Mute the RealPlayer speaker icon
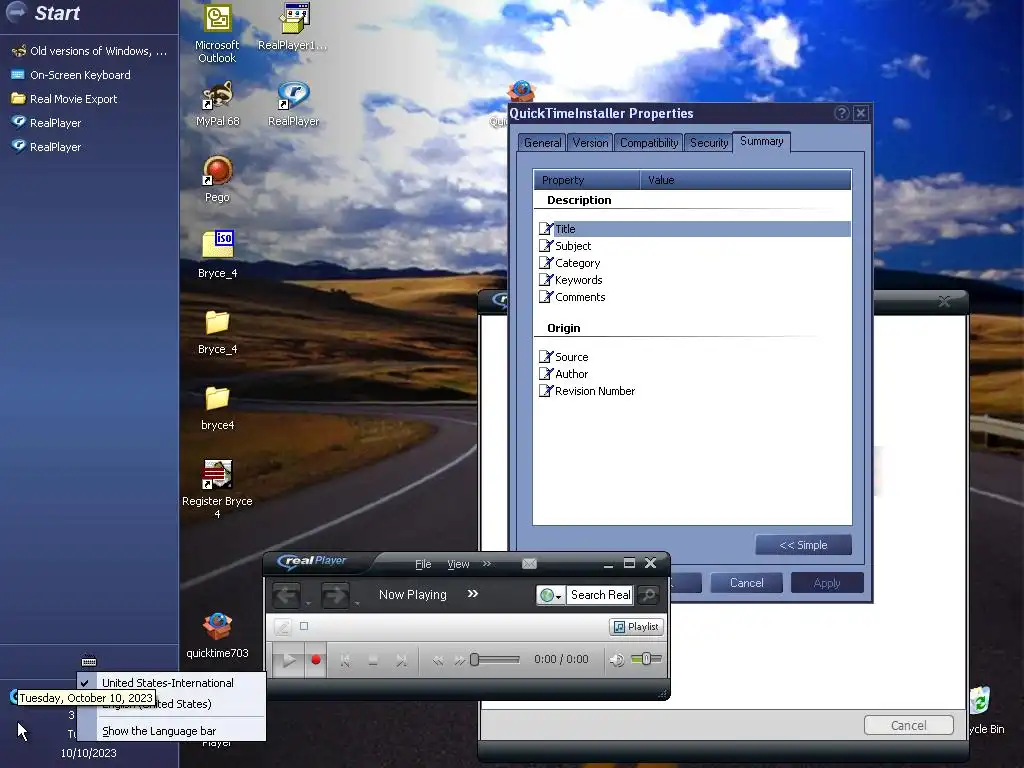This screenshot has height=768, width=1024. coord(616,660)
